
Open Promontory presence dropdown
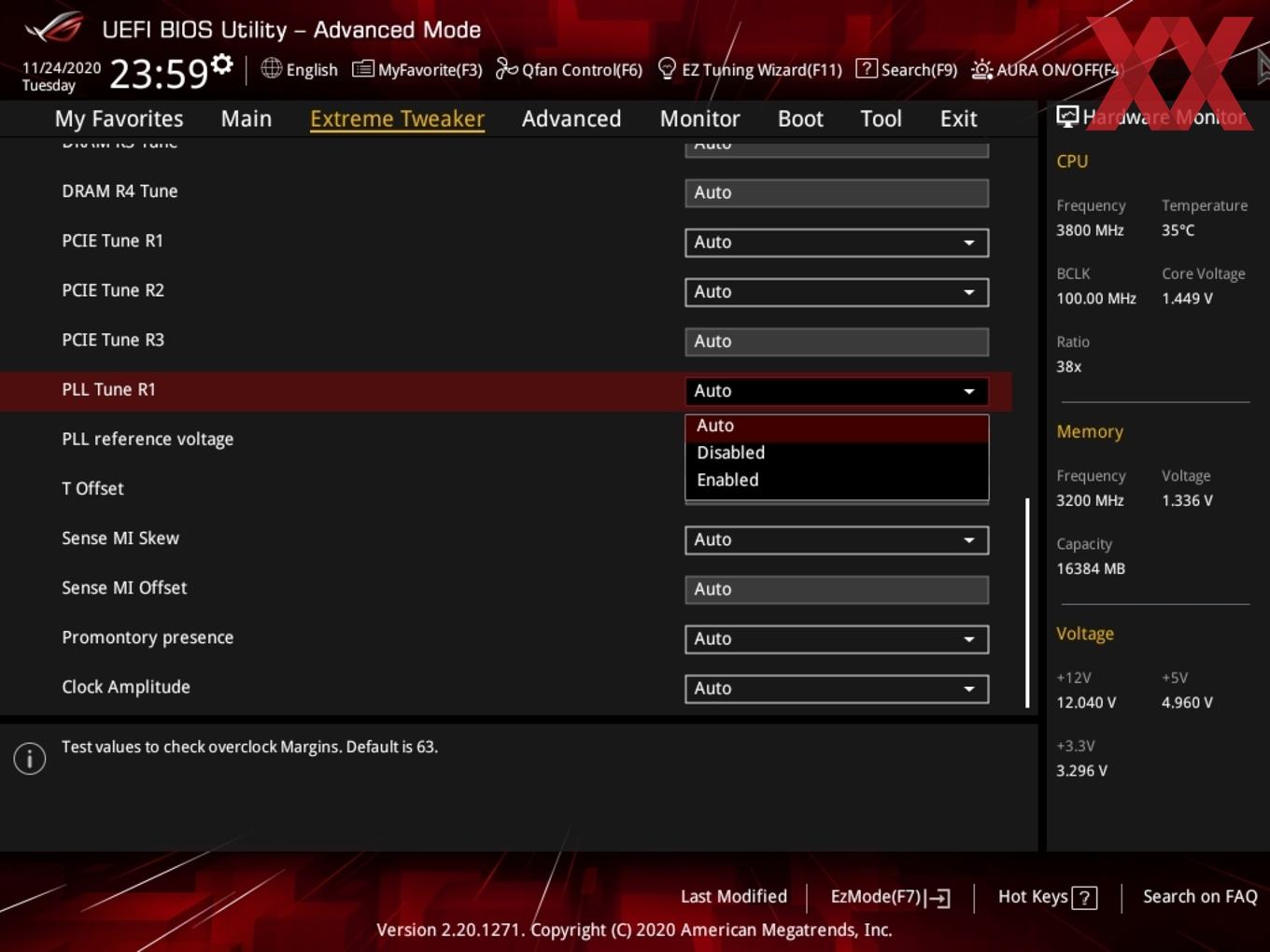pos(837,639)
